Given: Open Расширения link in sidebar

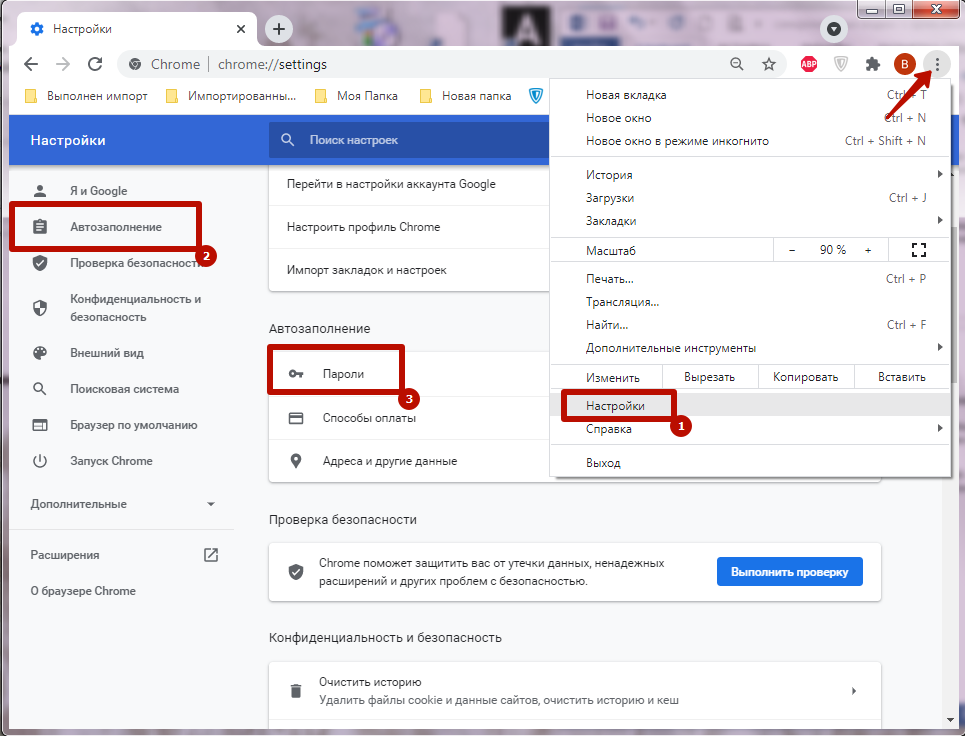Looking at the screenshot, I should (65, 555).
